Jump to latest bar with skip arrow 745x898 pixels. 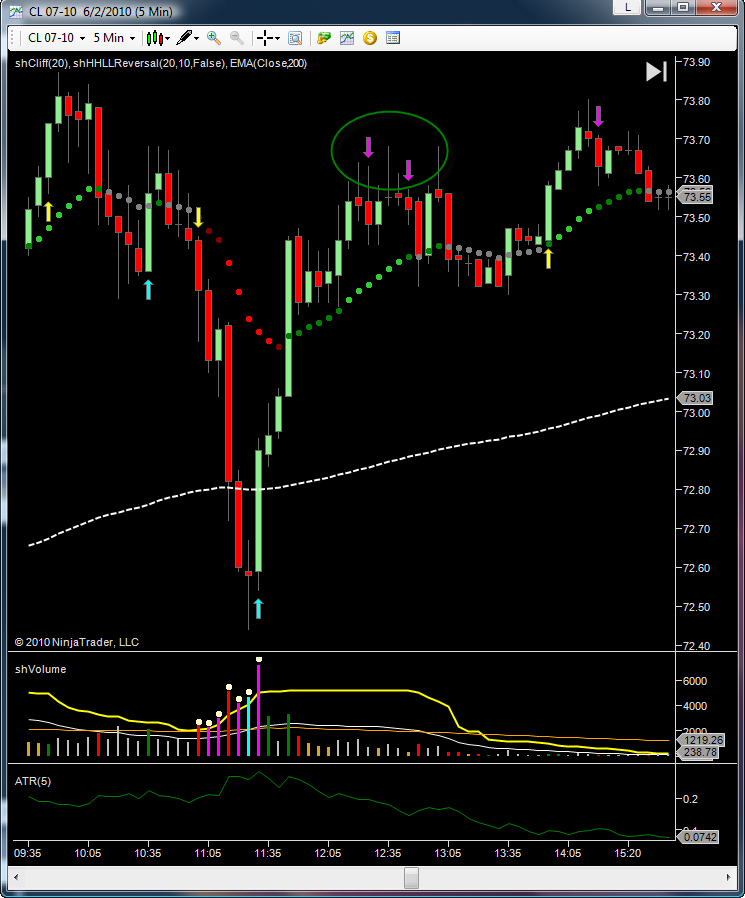click(x=656, y=72)
